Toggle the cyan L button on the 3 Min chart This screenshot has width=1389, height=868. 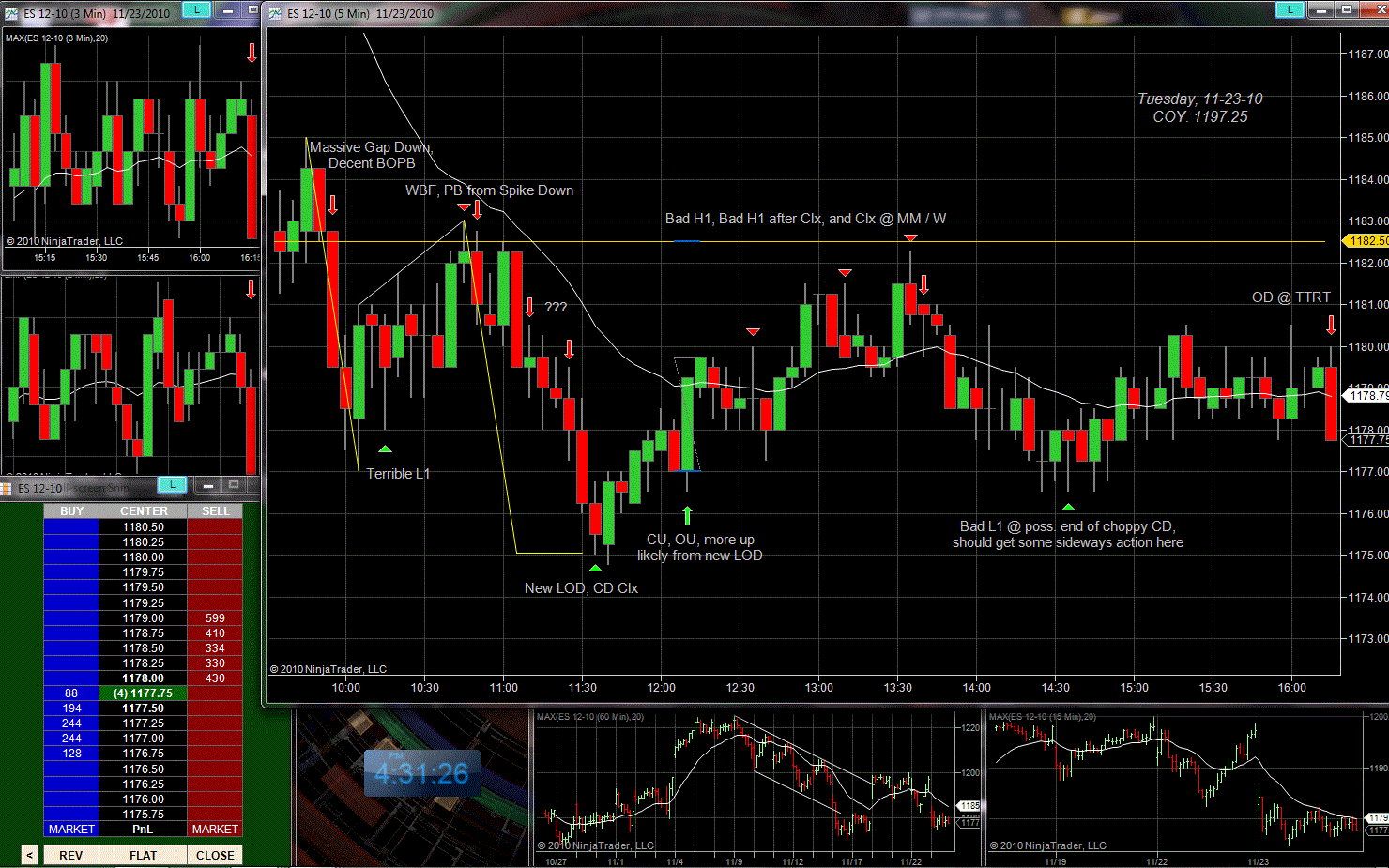click(195, 10)
